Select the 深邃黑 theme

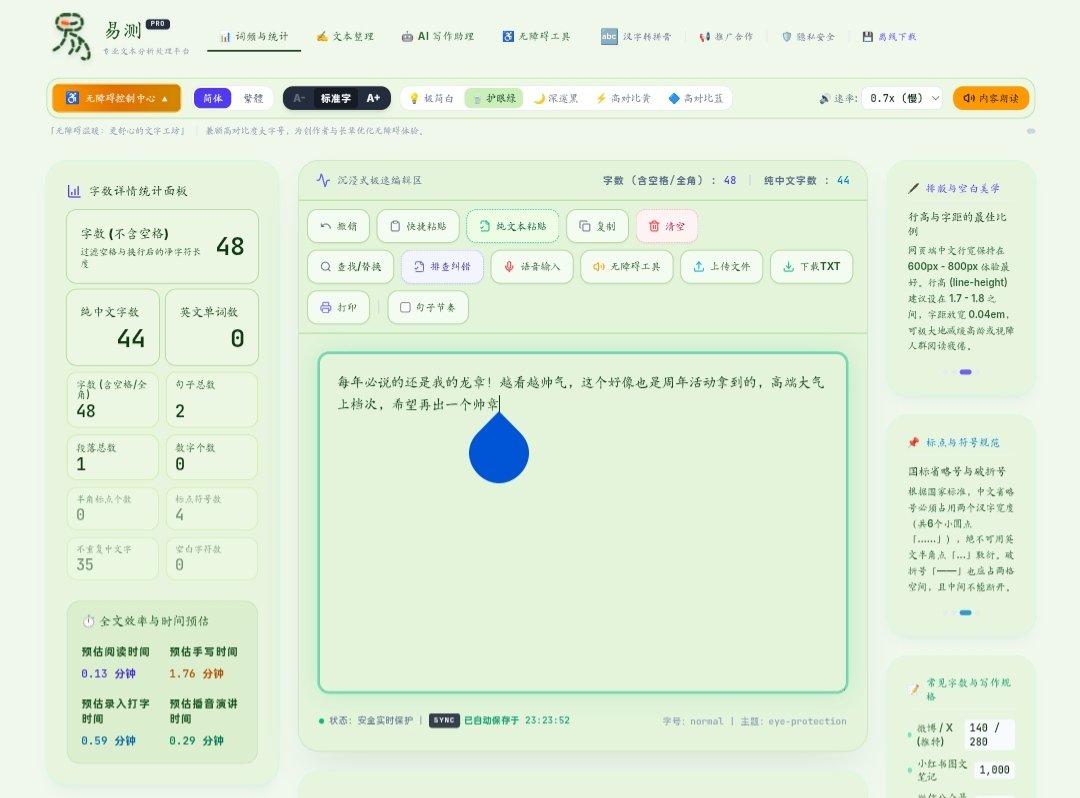click(x=556, y=98)
